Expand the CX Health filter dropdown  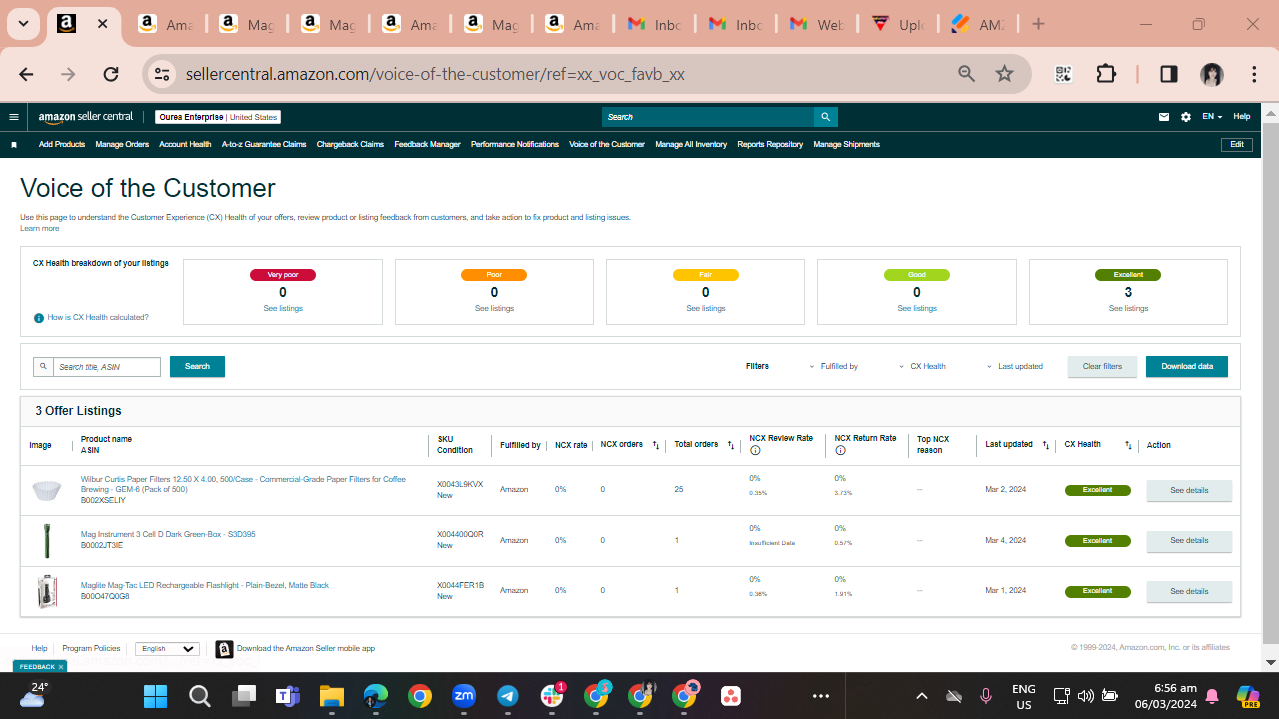(x=922, y=367)
